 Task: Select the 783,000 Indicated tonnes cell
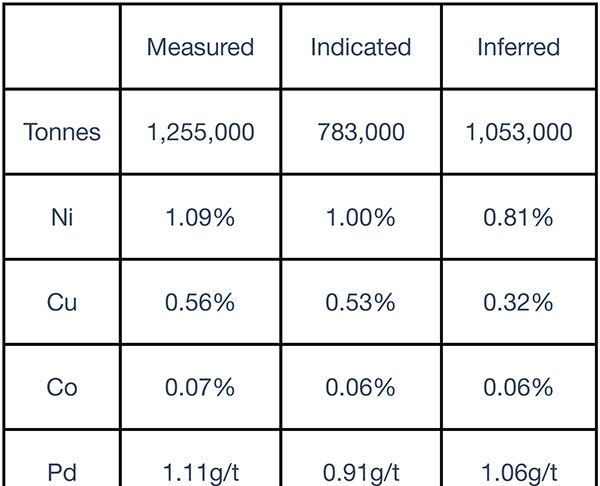click(360, 132)
